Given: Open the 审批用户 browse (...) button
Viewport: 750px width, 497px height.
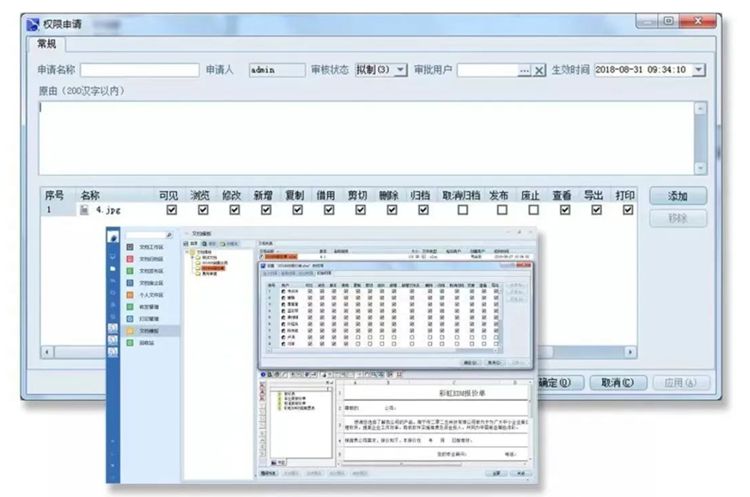Looking at the screenshot, I should pos(524,70).
